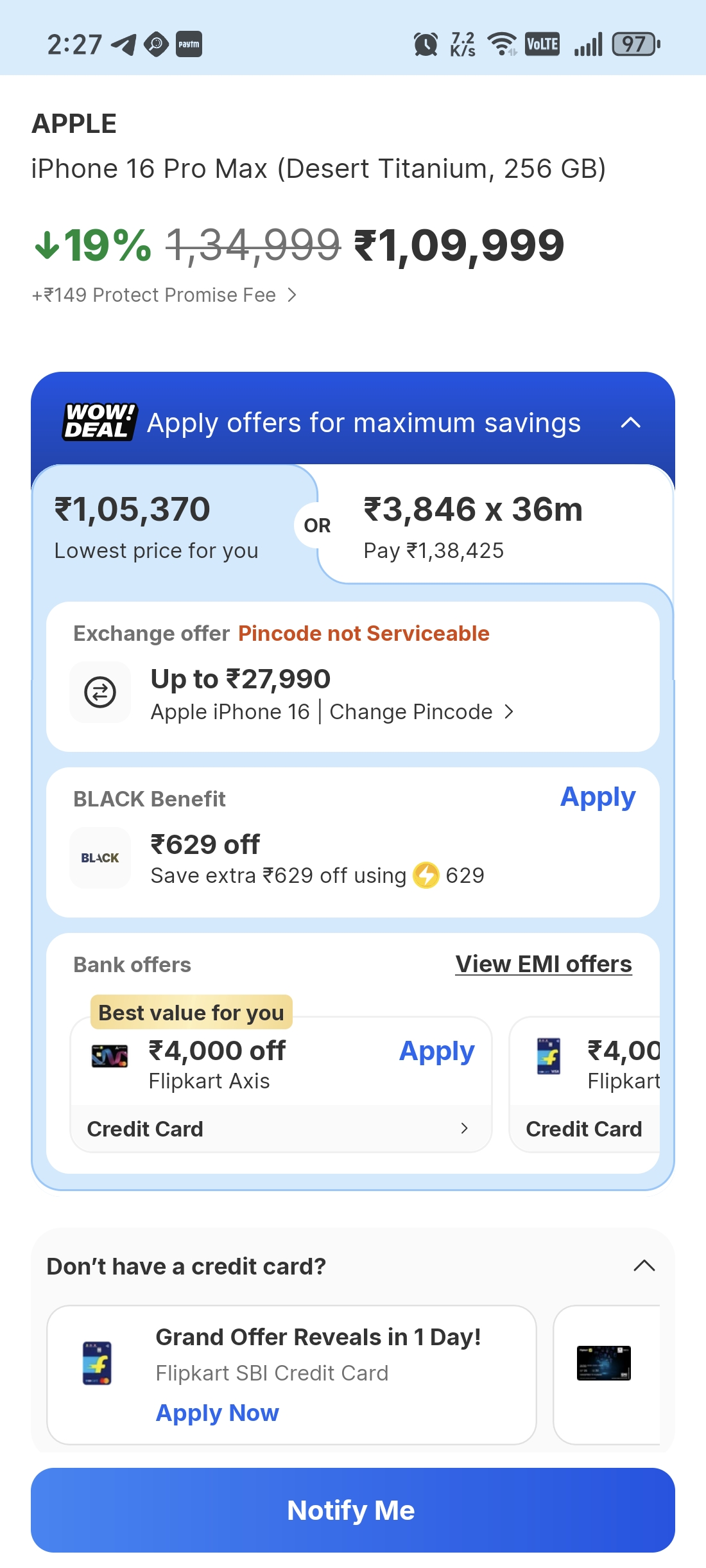Tap the exchange offer swap icon
Screen dimensions: 706x1568
pyautogui.click(x=100, y=692)
